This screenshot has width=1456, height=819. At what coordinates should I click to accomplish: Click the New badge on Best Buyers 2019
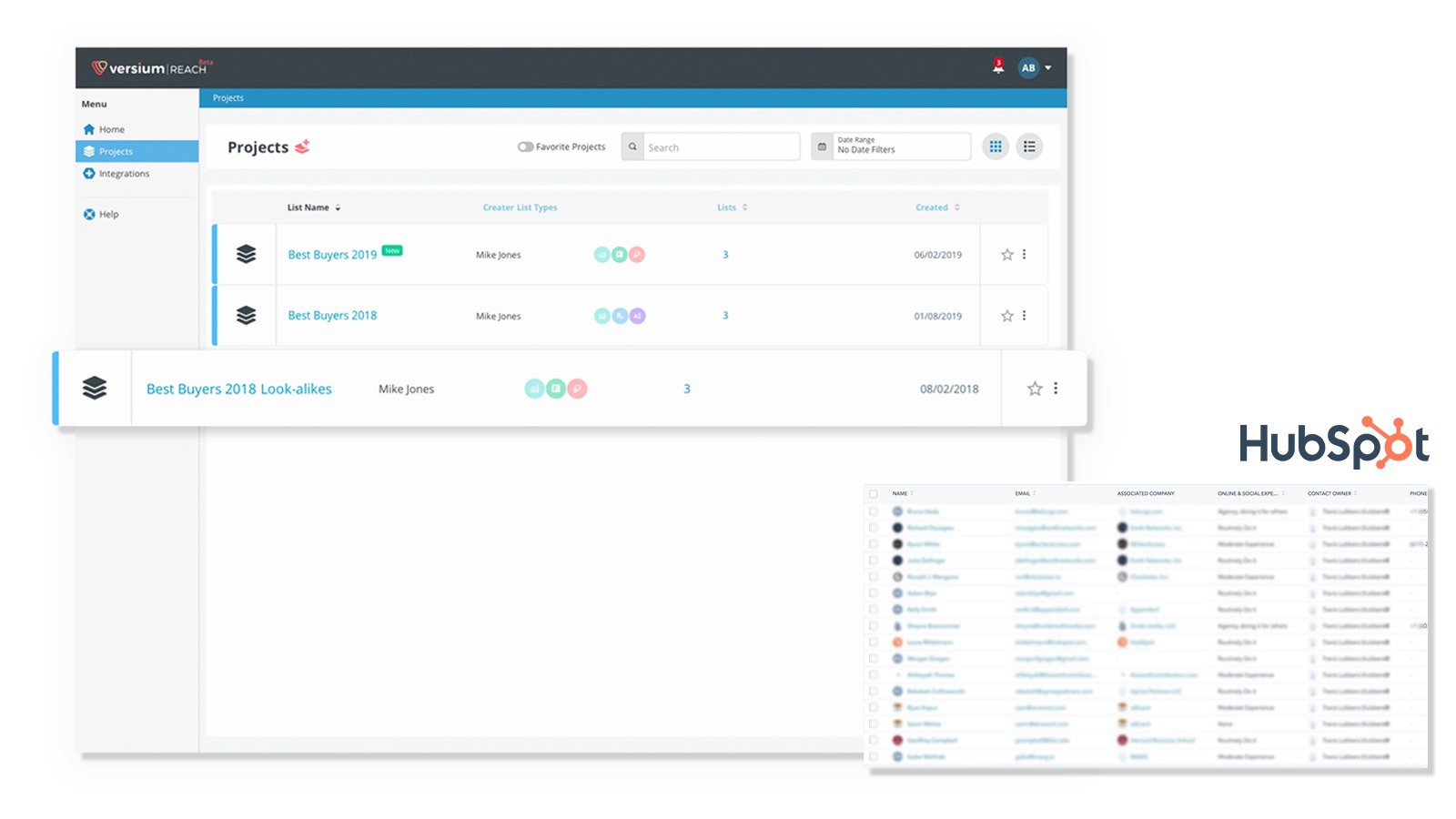392,250
